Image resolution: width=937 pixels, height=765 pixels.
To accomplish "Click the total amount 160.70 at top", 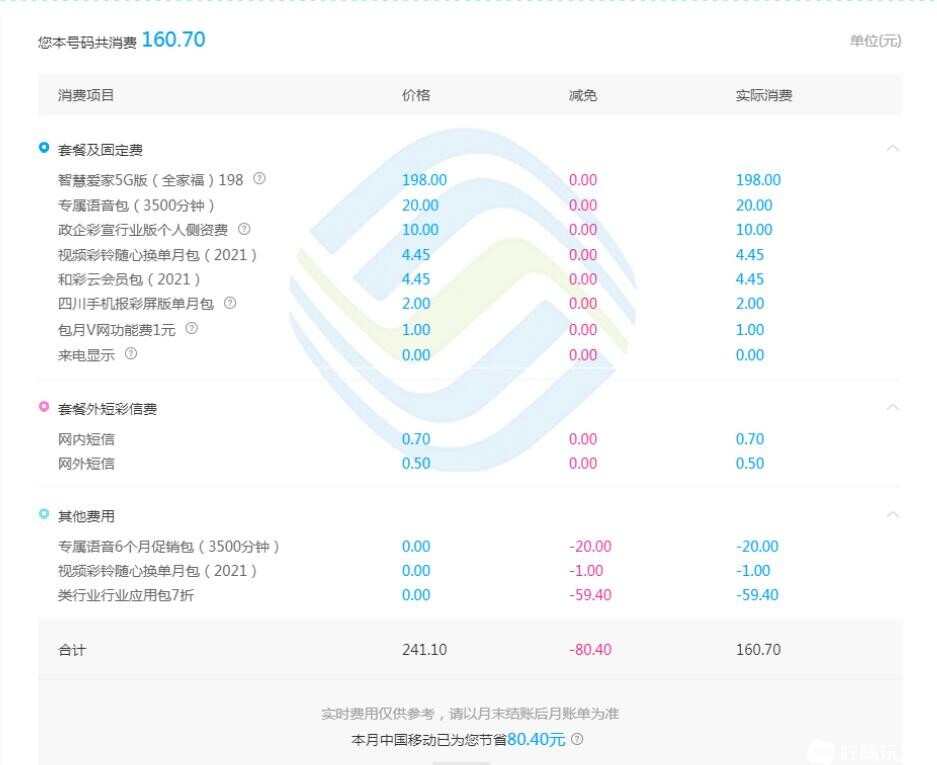I will point(173,39).
